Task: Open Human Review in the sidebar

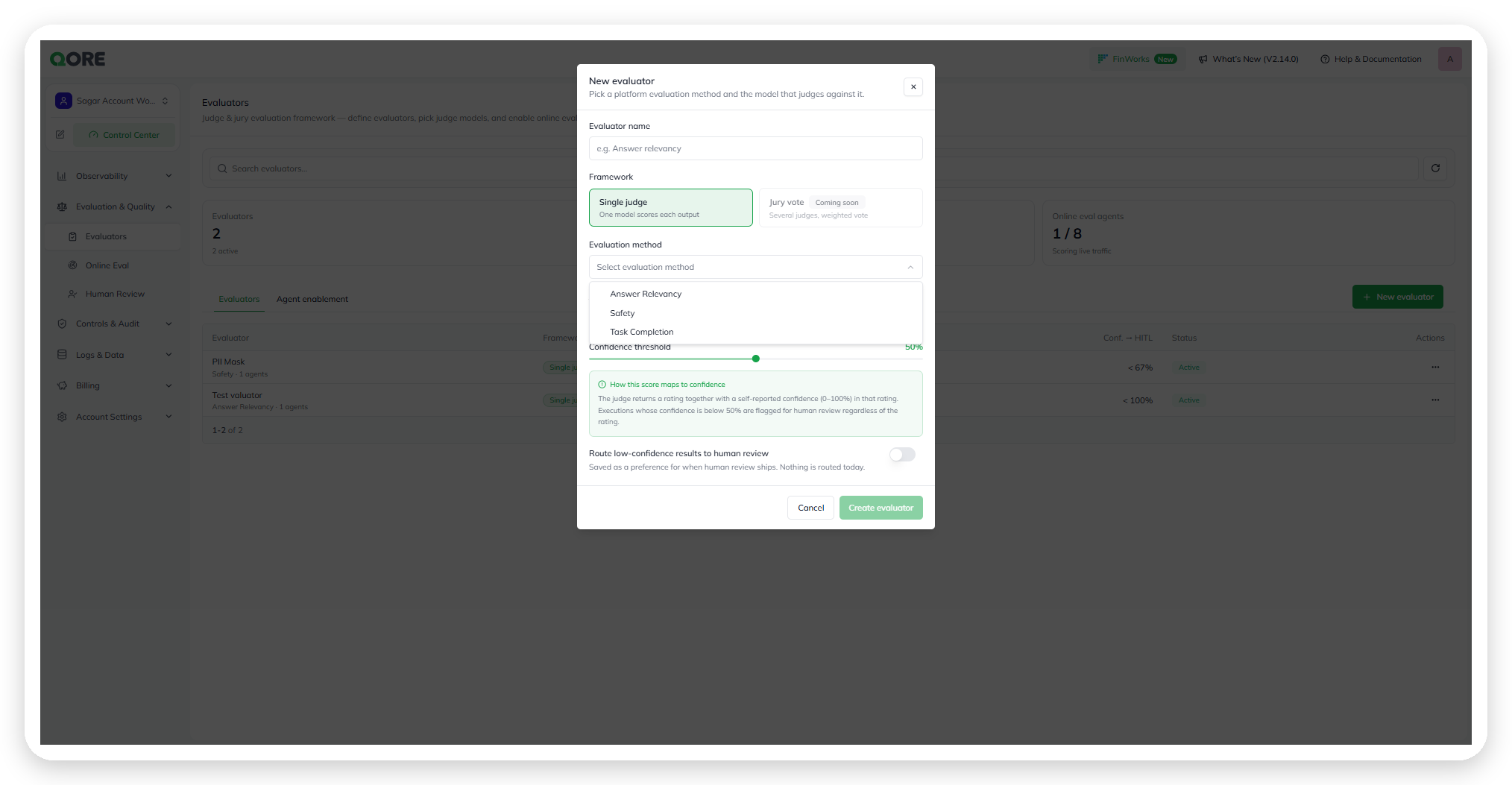Action: 113,294
